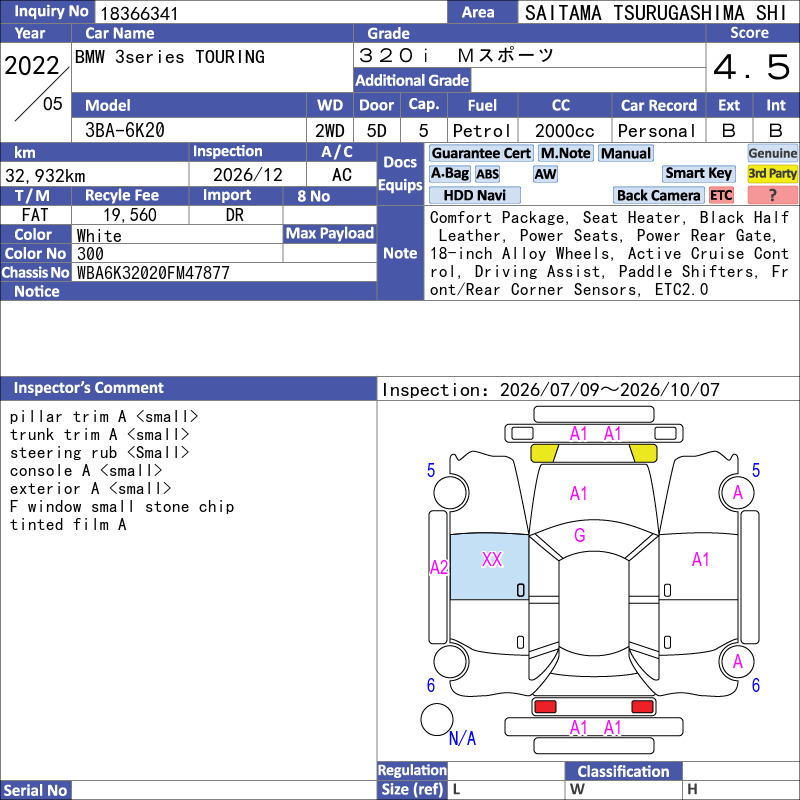Click the Classification label
This screenshot has width=800, height=800.
[x=623, y=771]
